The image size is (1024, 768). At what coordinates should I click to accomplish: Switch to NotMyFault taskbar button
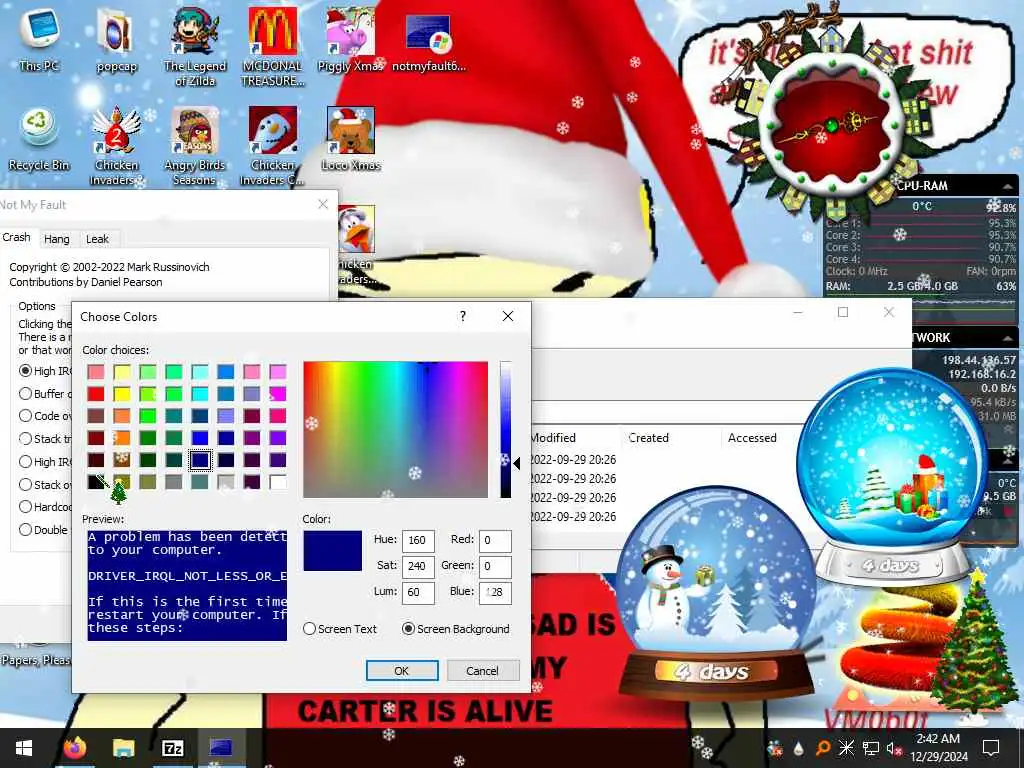pyautogui.click(x=221, y=748)
